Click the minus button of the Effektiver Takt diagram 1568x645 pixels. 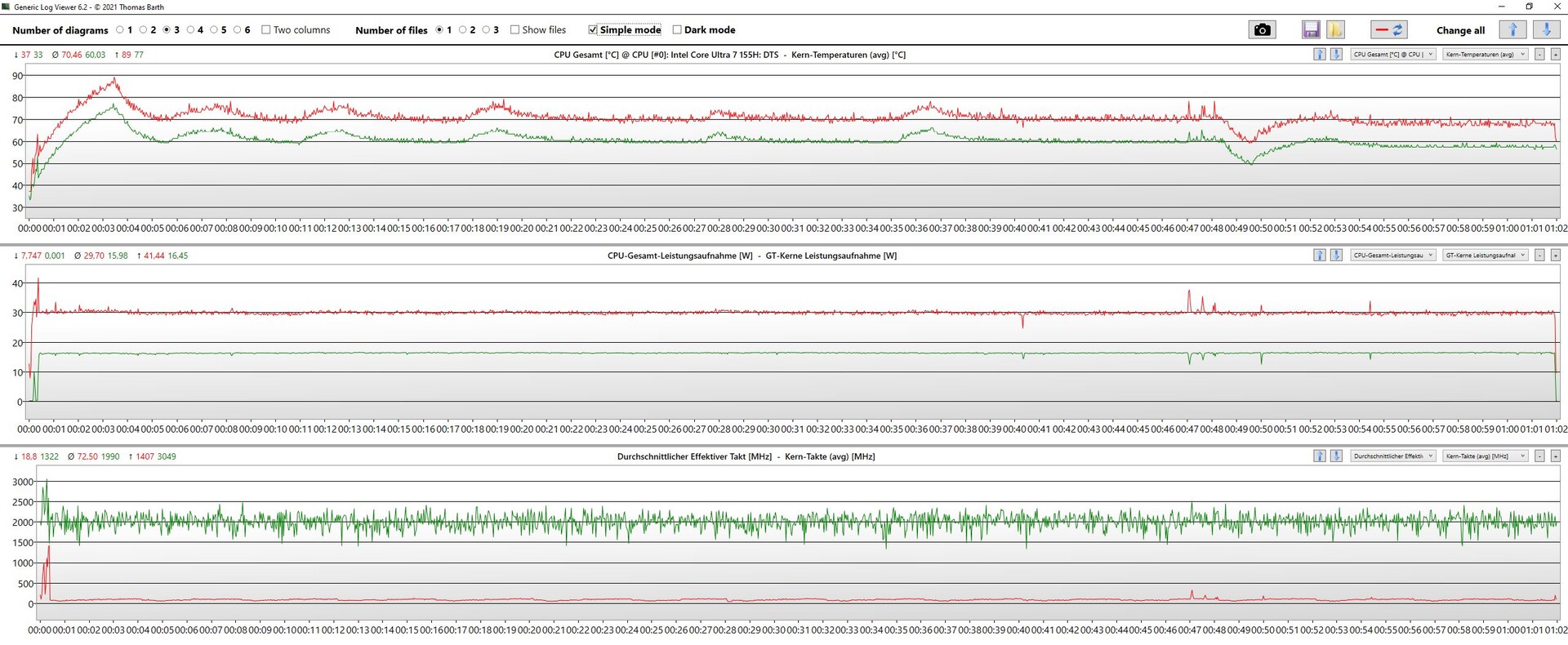[x=1539, y=456]
